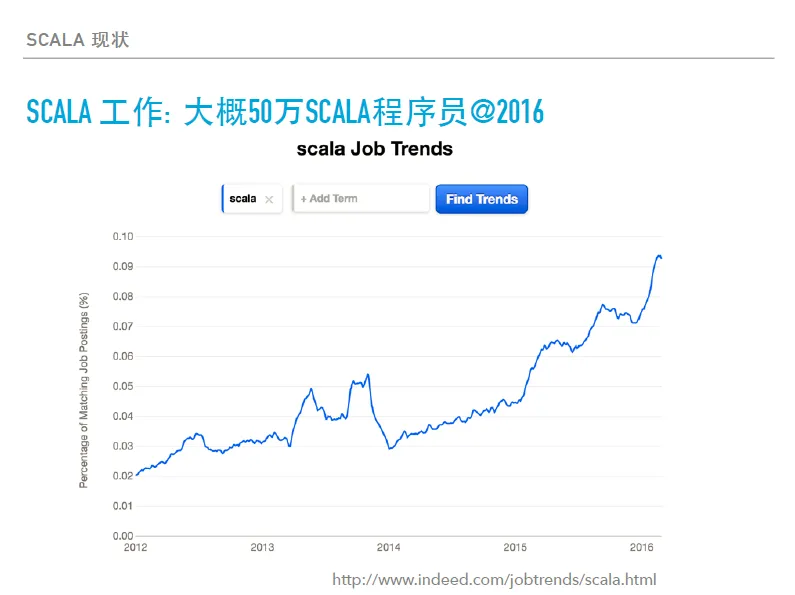Click the blue SCALA 工作 title line
The image size is (795, 595).
tap(285, 112)
